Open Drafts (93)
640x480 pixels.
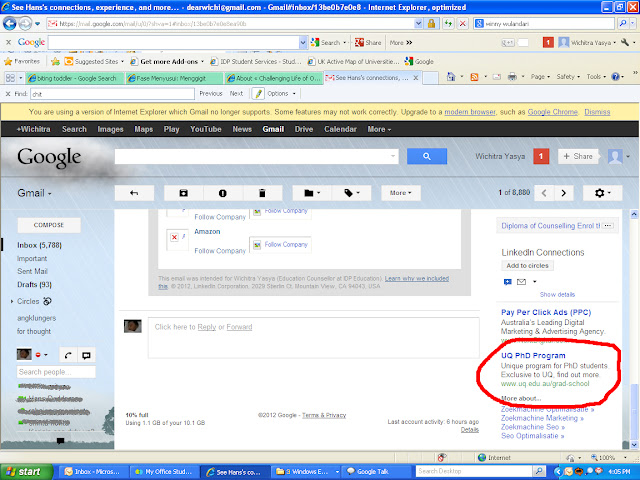coord(34,284)
